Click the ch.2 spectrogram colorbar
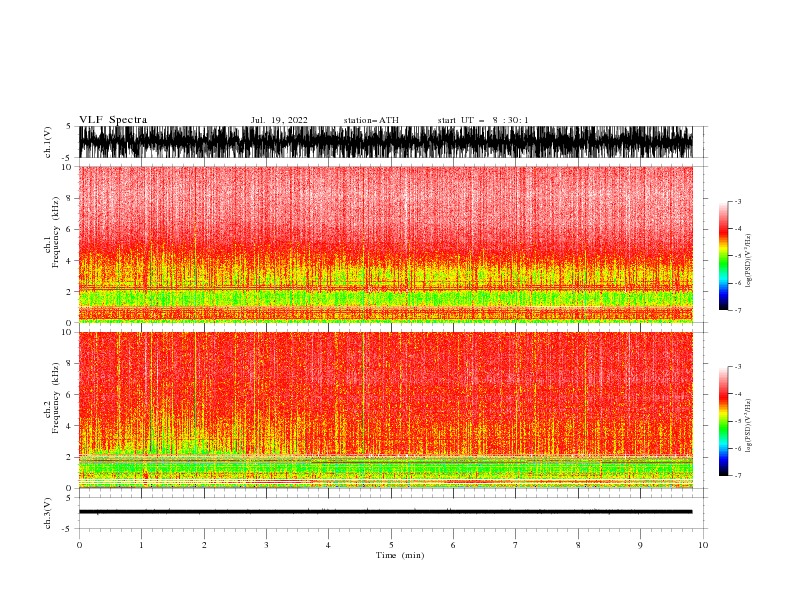Screen dimensions: 792x612 723,421
